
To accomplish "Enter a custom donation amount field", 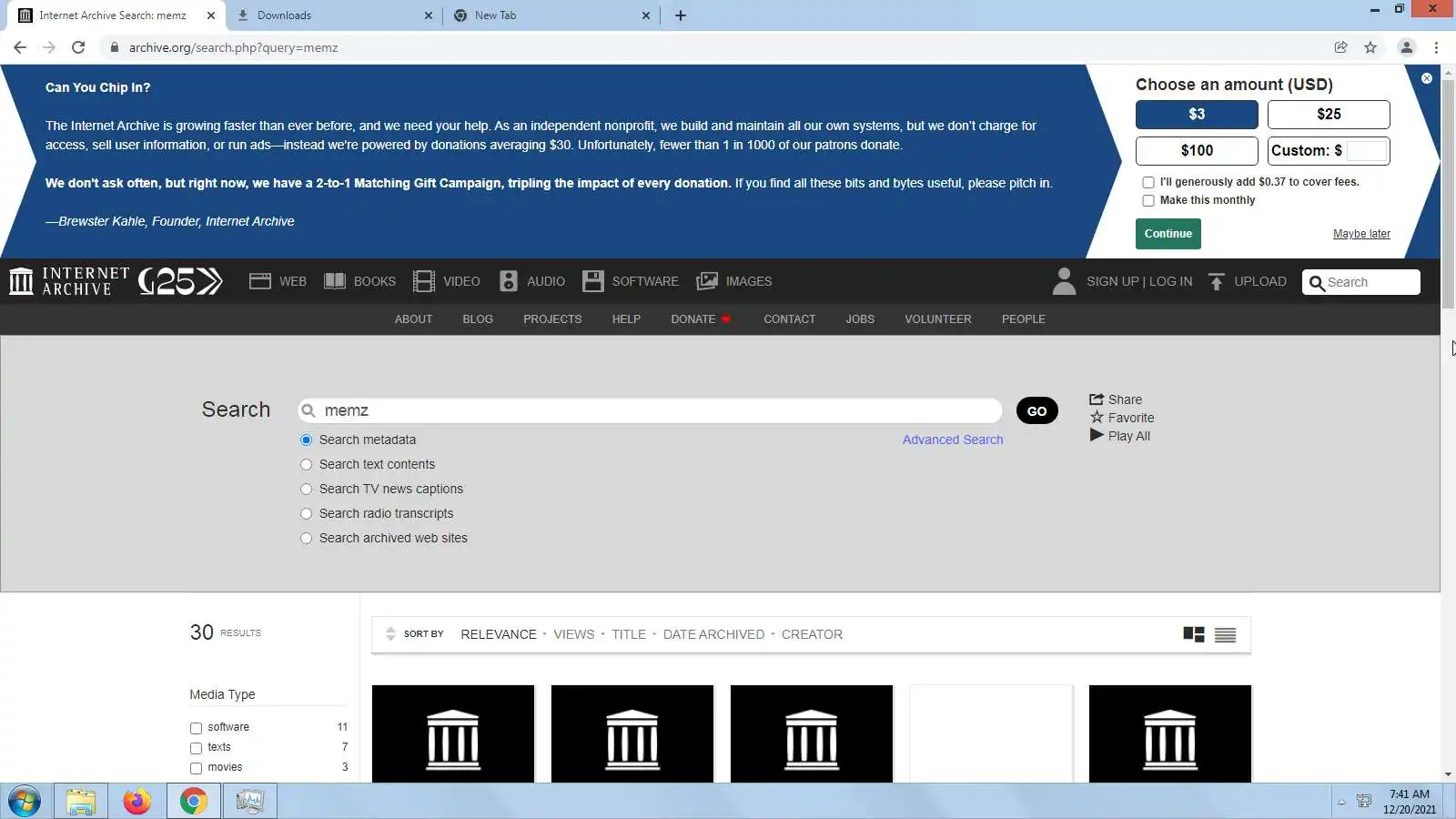I will pyautogui.click(x=1367, y=151).
